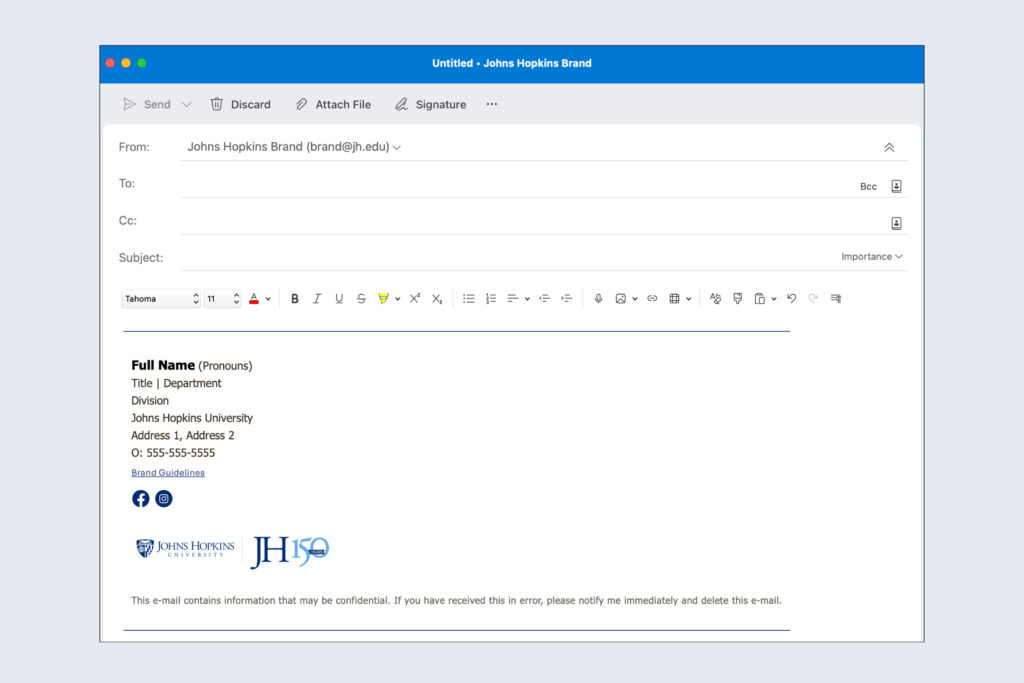Open the highlight color dropdown arrow
Screen dimensions: 1024x683
click(398, 299)
